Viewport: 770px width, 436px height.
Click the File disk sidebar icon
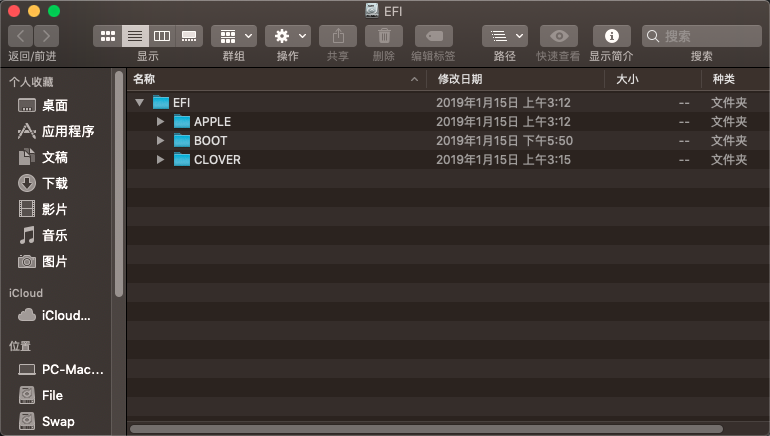27,395
